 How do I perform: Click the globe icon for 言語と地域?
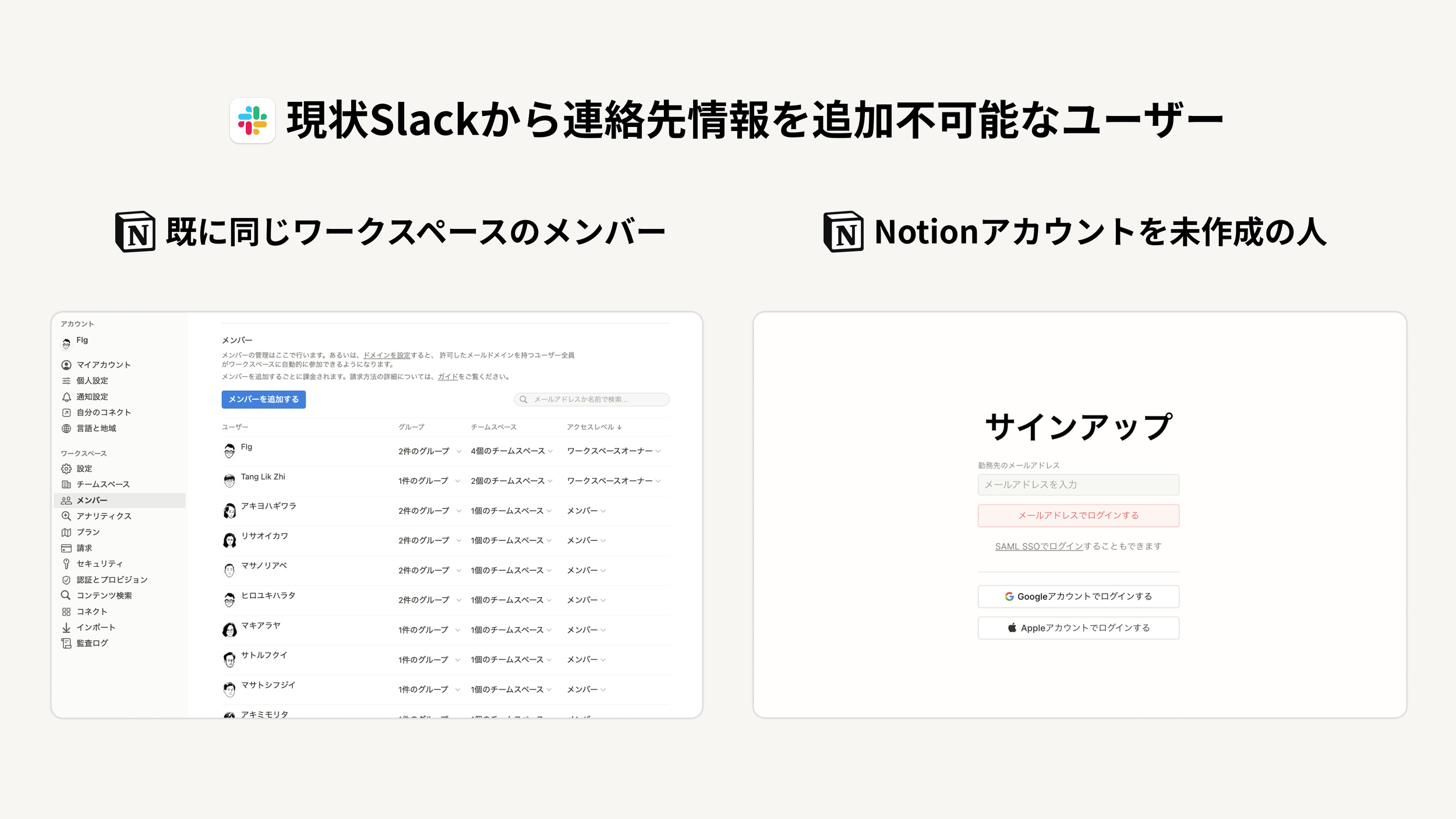point(66,429)
